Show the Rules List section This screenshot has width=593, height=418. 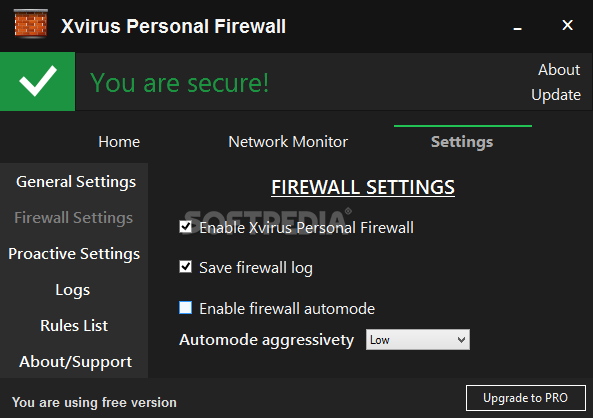coord(74,326)
